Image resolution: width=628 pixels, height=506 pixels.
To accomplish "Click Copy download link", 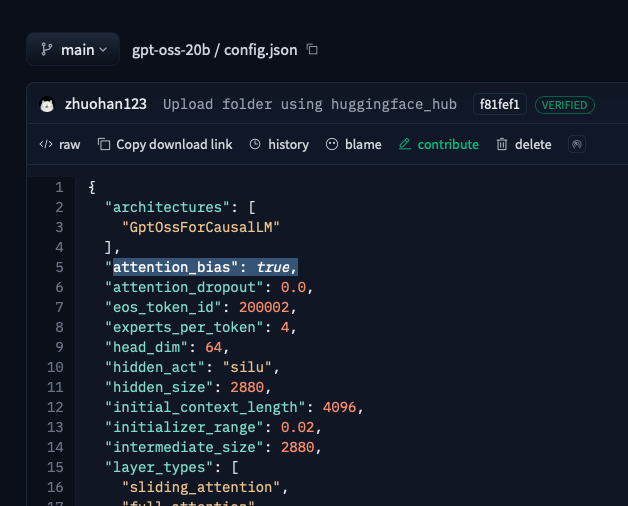I will point(174,145).
